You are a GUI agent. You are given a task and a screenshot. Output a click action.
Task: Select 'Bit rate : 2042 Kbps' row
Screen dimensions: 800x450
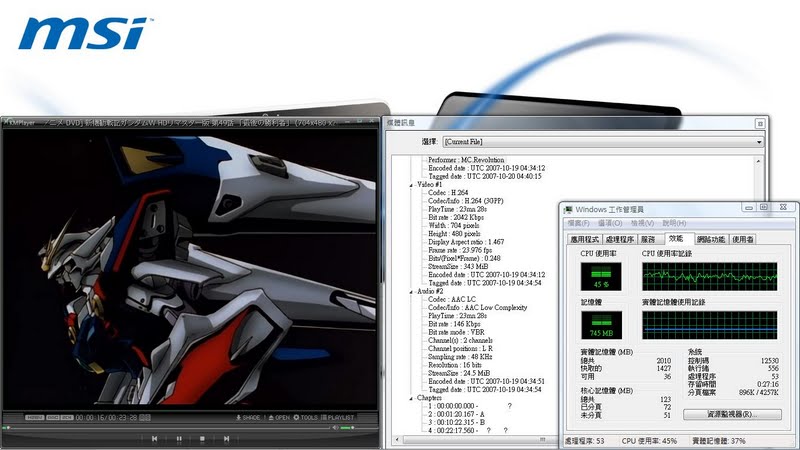[x=456, y=217]
